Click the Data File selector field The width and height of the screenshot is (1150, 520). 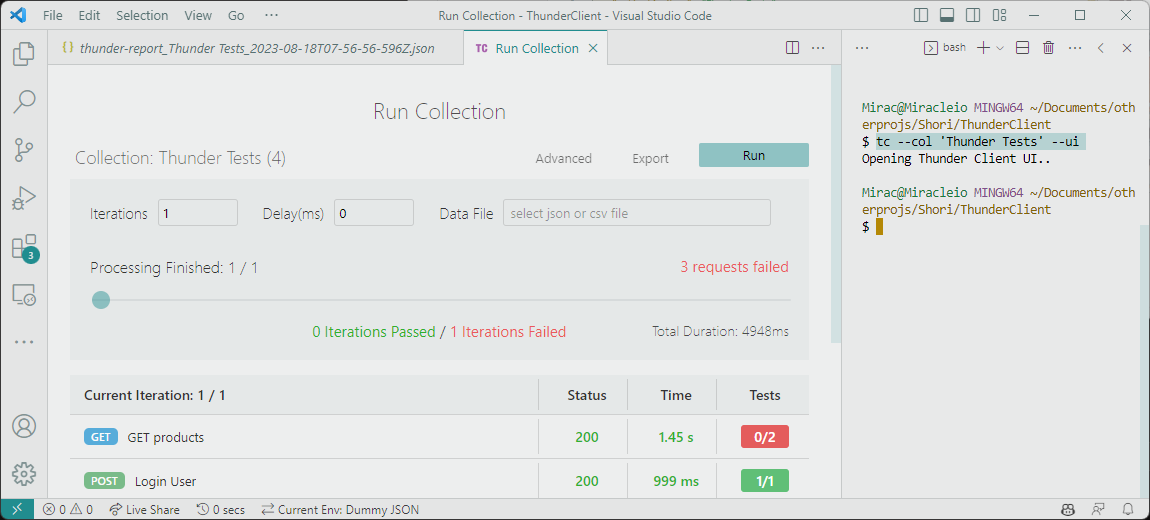point(637,213)
